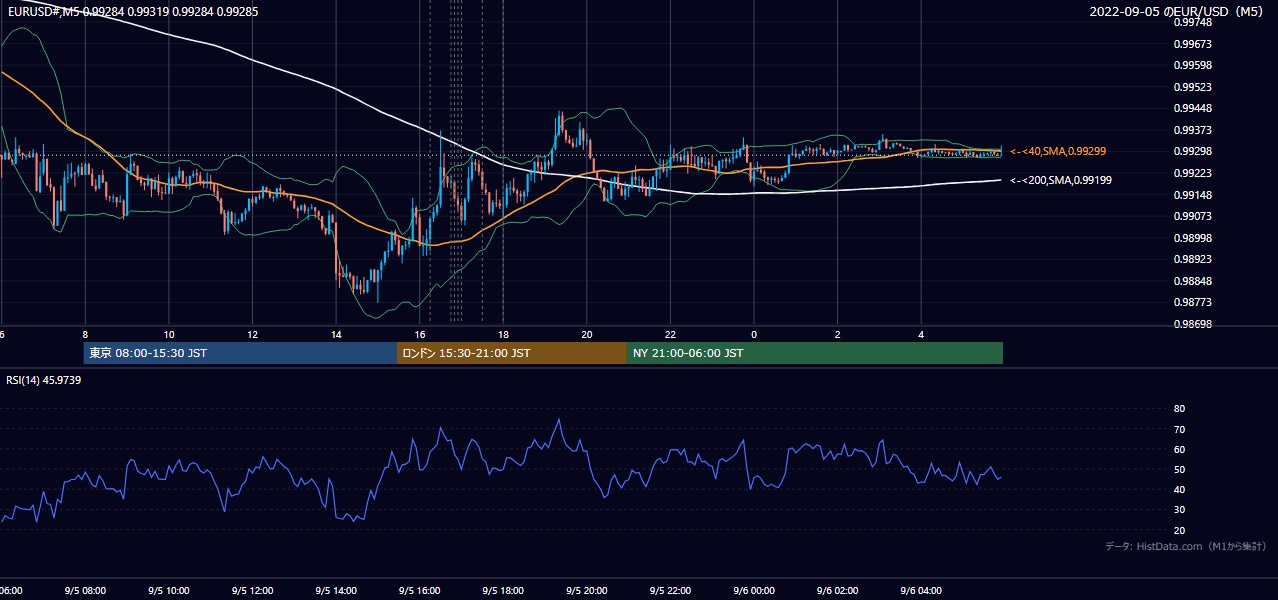Image resolution: width=1278 pixels, height=600 pixels.
Task: Click the 200,SMA,0.99199 white label
Action: point(1061,180)
